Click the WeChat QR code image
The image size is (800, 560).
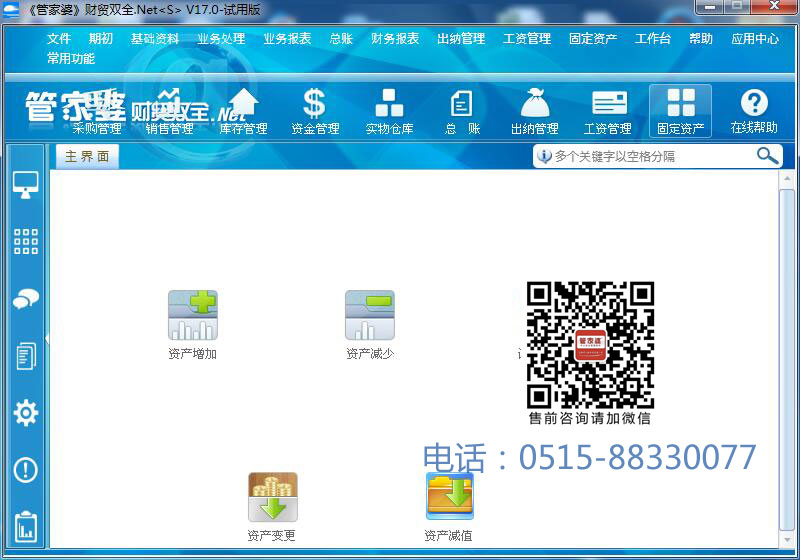(x=590, y=345)
